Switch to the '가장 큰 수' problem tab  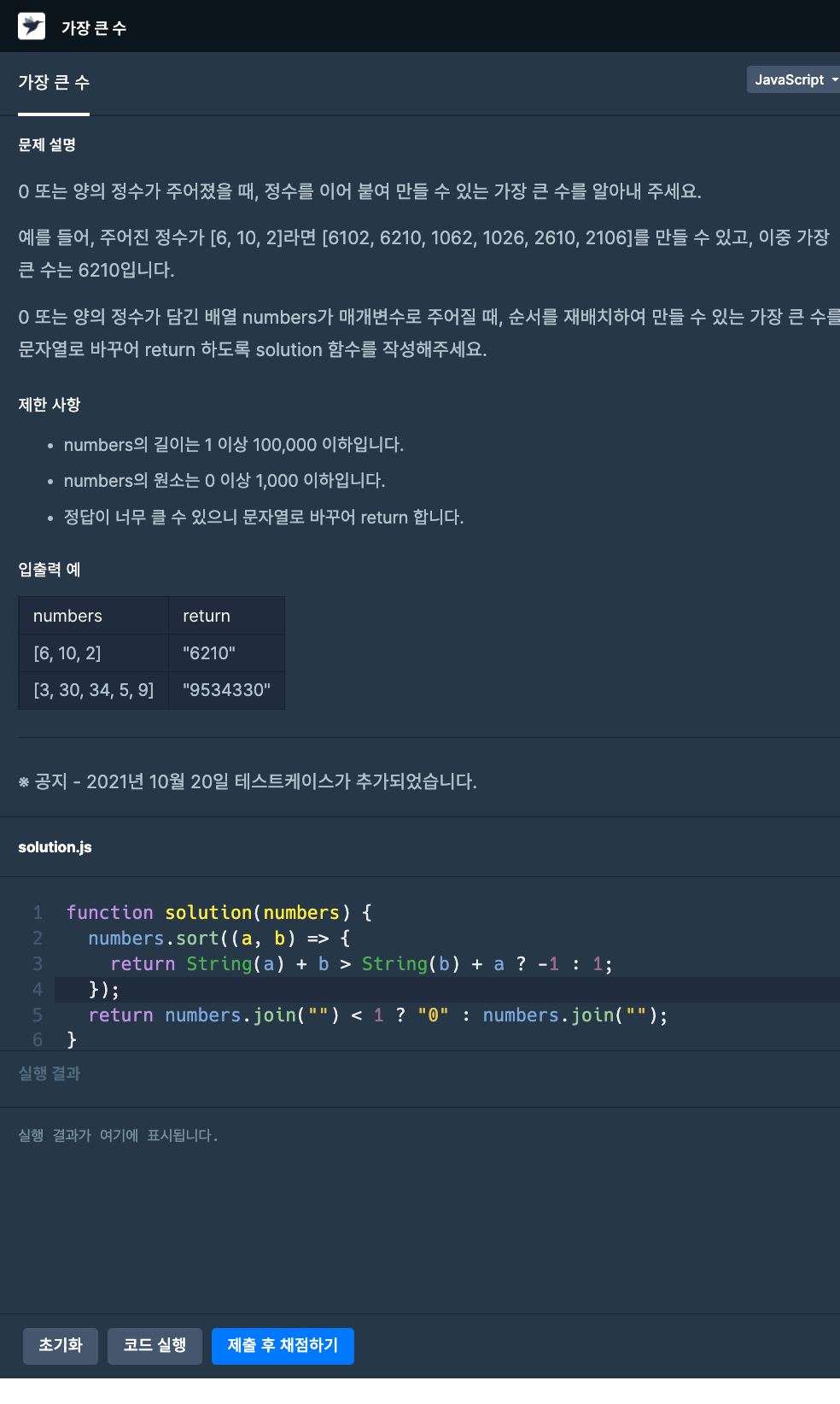click(x=54, y=83)
